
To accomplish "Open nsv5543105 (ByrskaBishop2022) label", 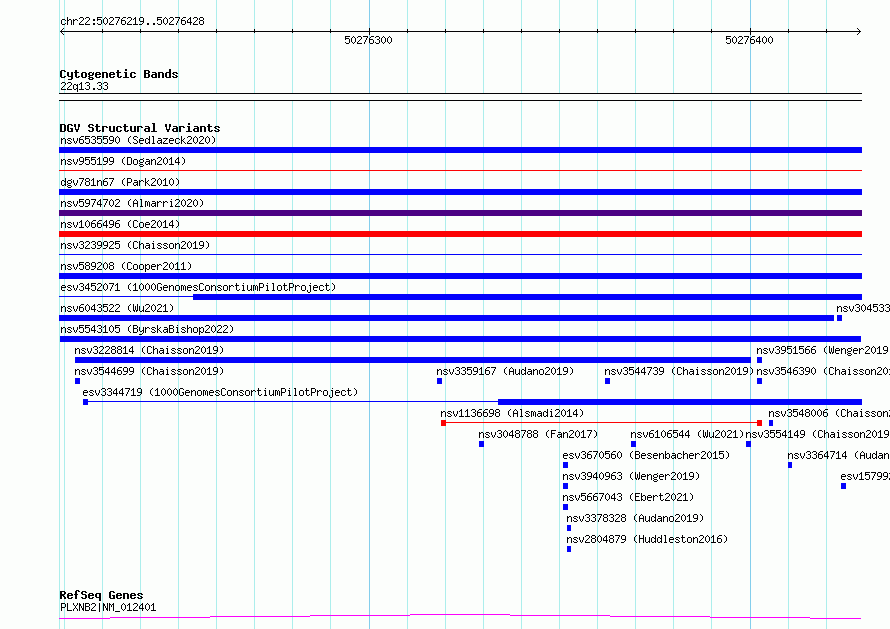I will [147, 329].
